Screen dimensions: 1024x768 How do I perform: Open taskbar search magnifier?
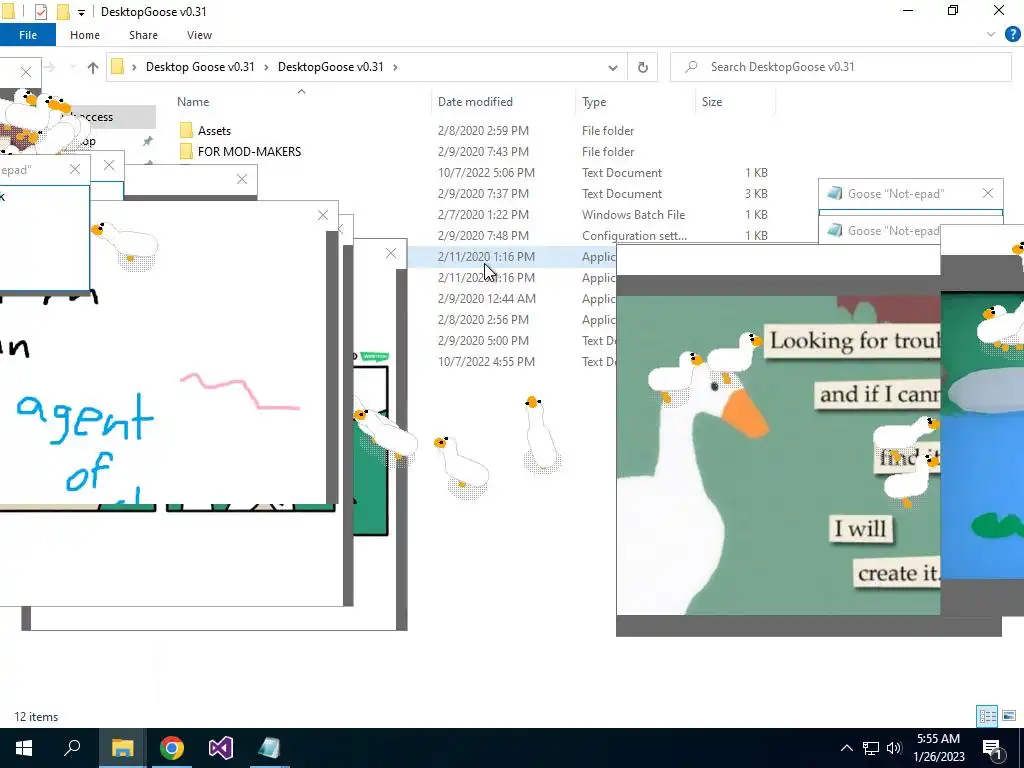tap(72, 748)
